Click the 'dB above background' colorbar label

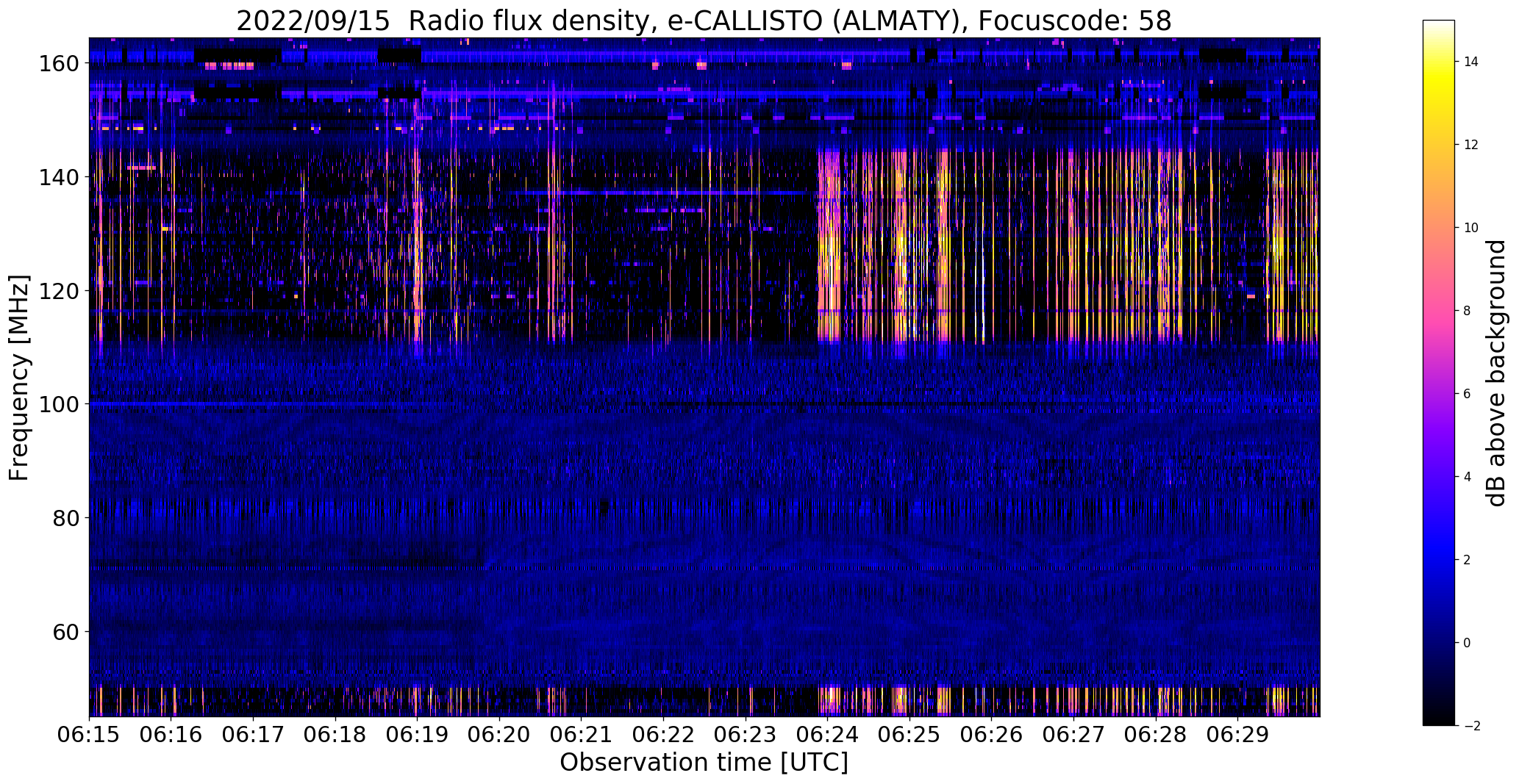point(1497,373)
